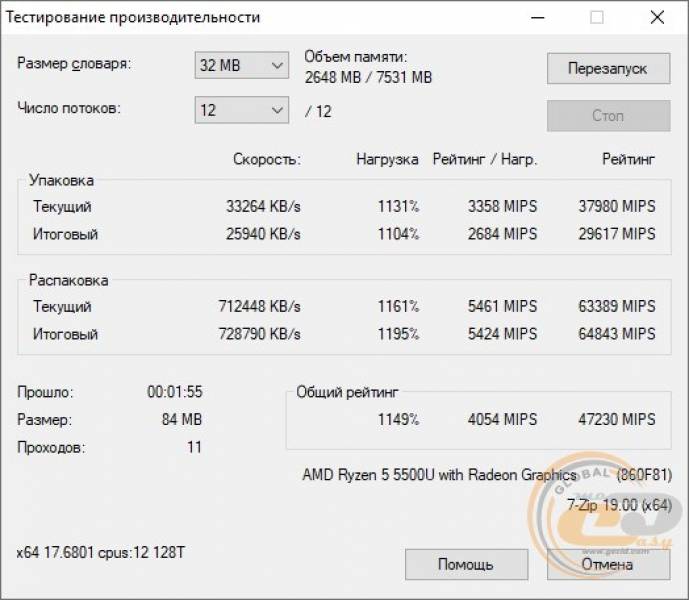Image resolution: width=689 pixels, height=600 pixels.
Task: Select the memory value 2648 MB / 7531 MB
Action: 368,77
